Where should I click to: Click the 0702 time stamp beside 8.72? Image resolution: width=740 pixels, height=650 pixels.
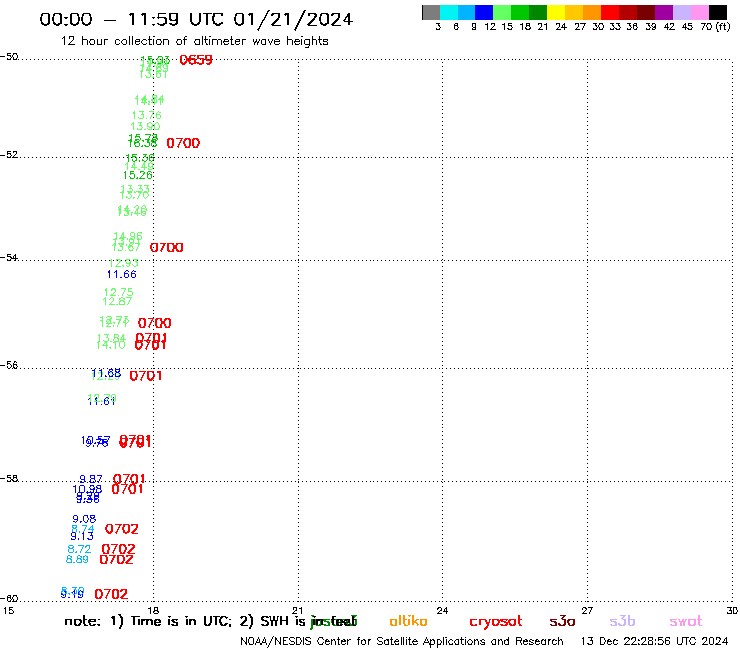[118, 549]
